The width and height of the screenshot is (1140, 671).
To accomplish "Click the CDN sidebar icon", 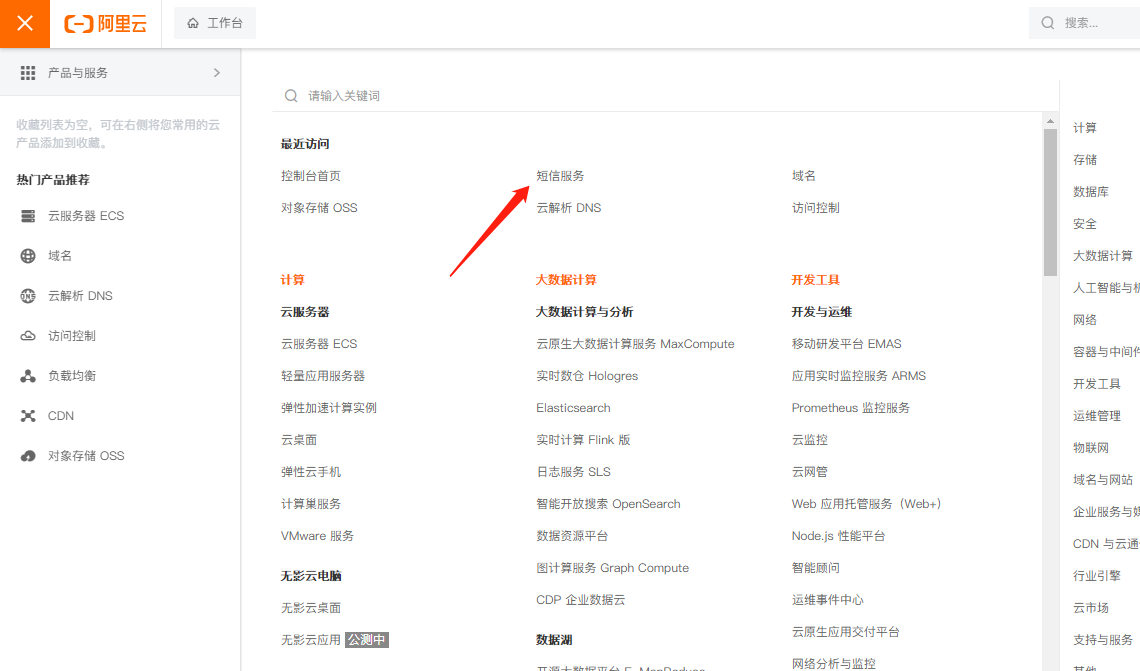I will (x=28, y=416).
